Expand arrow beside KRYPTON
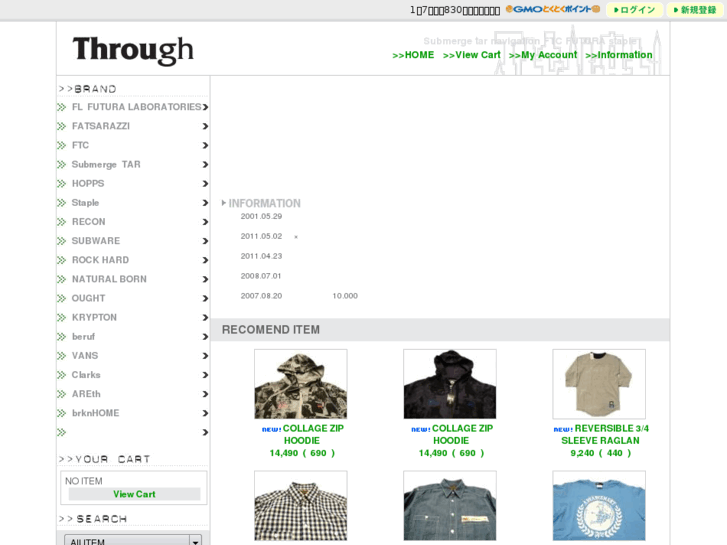This screenshot has width=727, height=545. click(205, 318)
